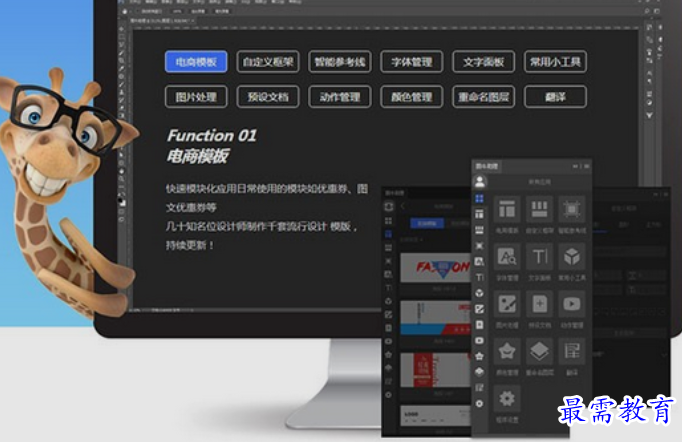This screenshot has width=682, height=442.
Task: Open 文字面板 T tile in the plugin grid
Action: click(x=539, y=257)
